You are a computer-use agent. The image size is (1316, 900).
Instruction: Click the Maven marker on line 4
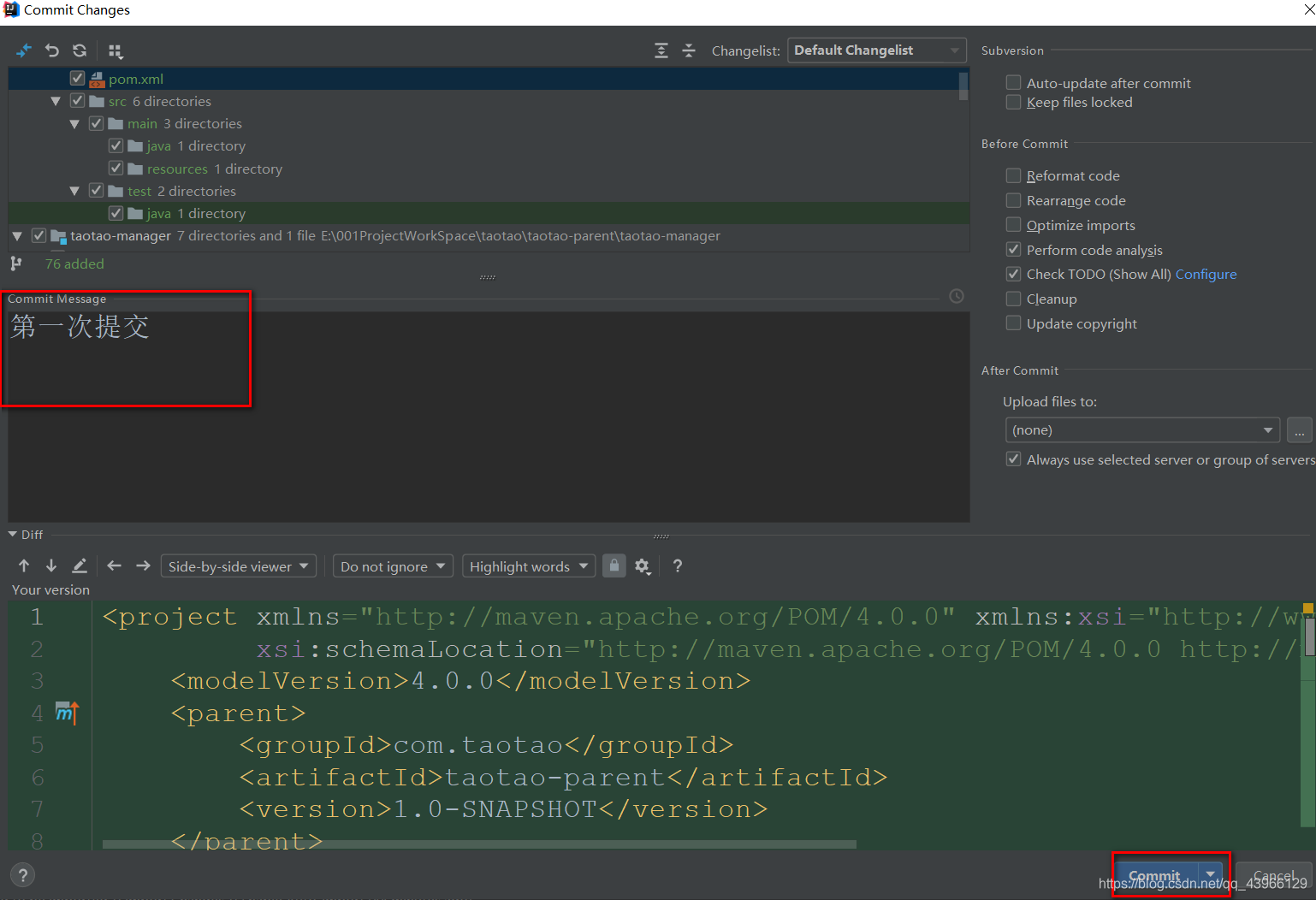[x=67, y=712]
